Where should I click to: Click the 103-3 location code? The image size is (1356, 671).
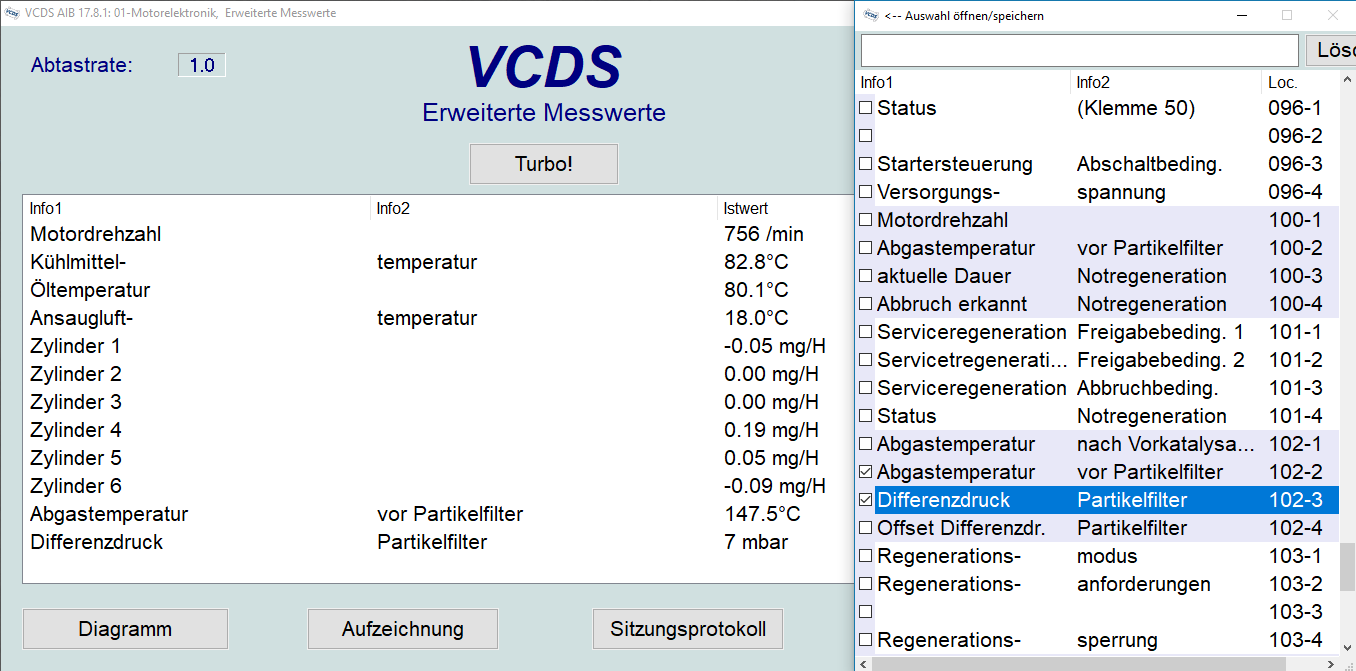pyautogui.click(x=1295, y=612)
